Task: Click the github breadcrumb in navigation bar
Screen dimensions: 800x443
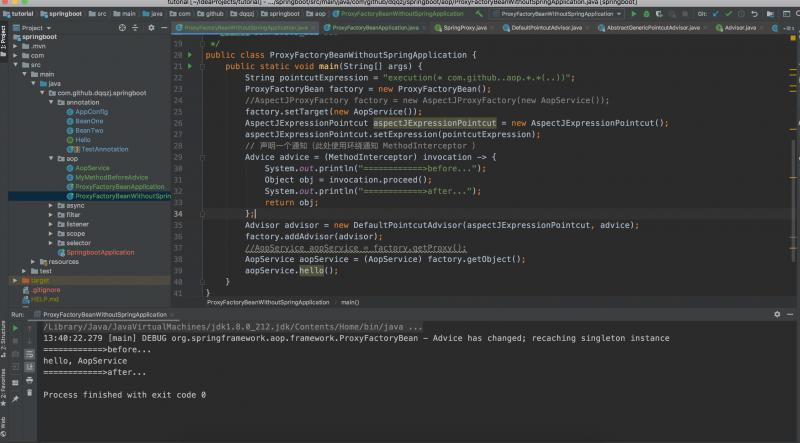Action: [x=210, y=14]
